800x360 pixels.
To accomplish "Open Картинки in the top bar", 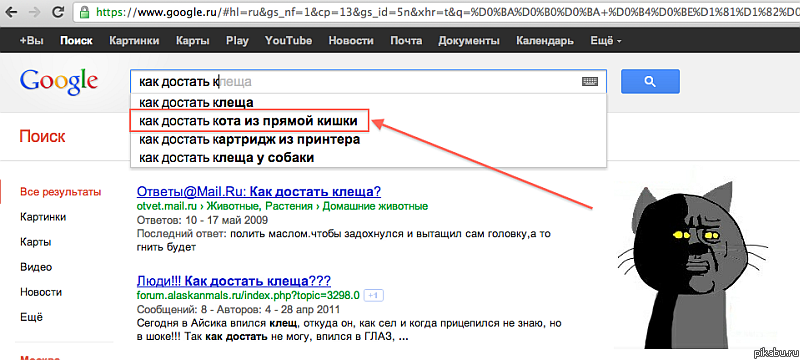I will tap(134, 41).
